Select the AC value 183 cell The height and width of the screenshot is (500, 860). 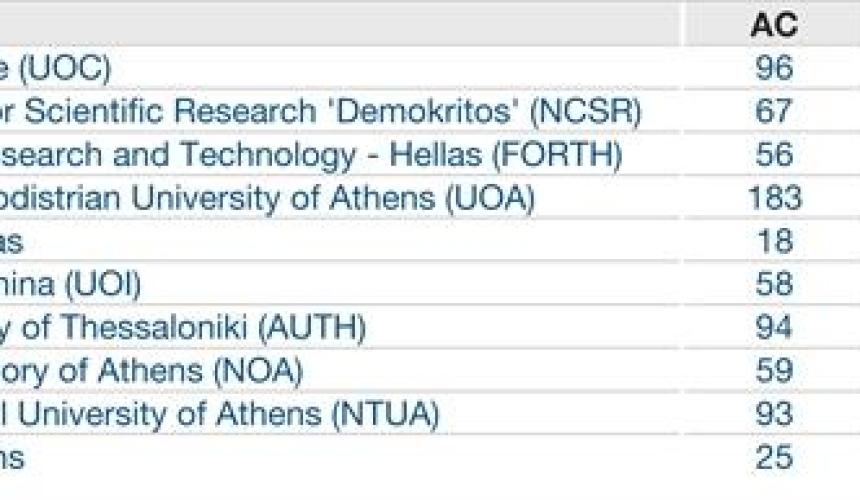[x=774, y=198]
